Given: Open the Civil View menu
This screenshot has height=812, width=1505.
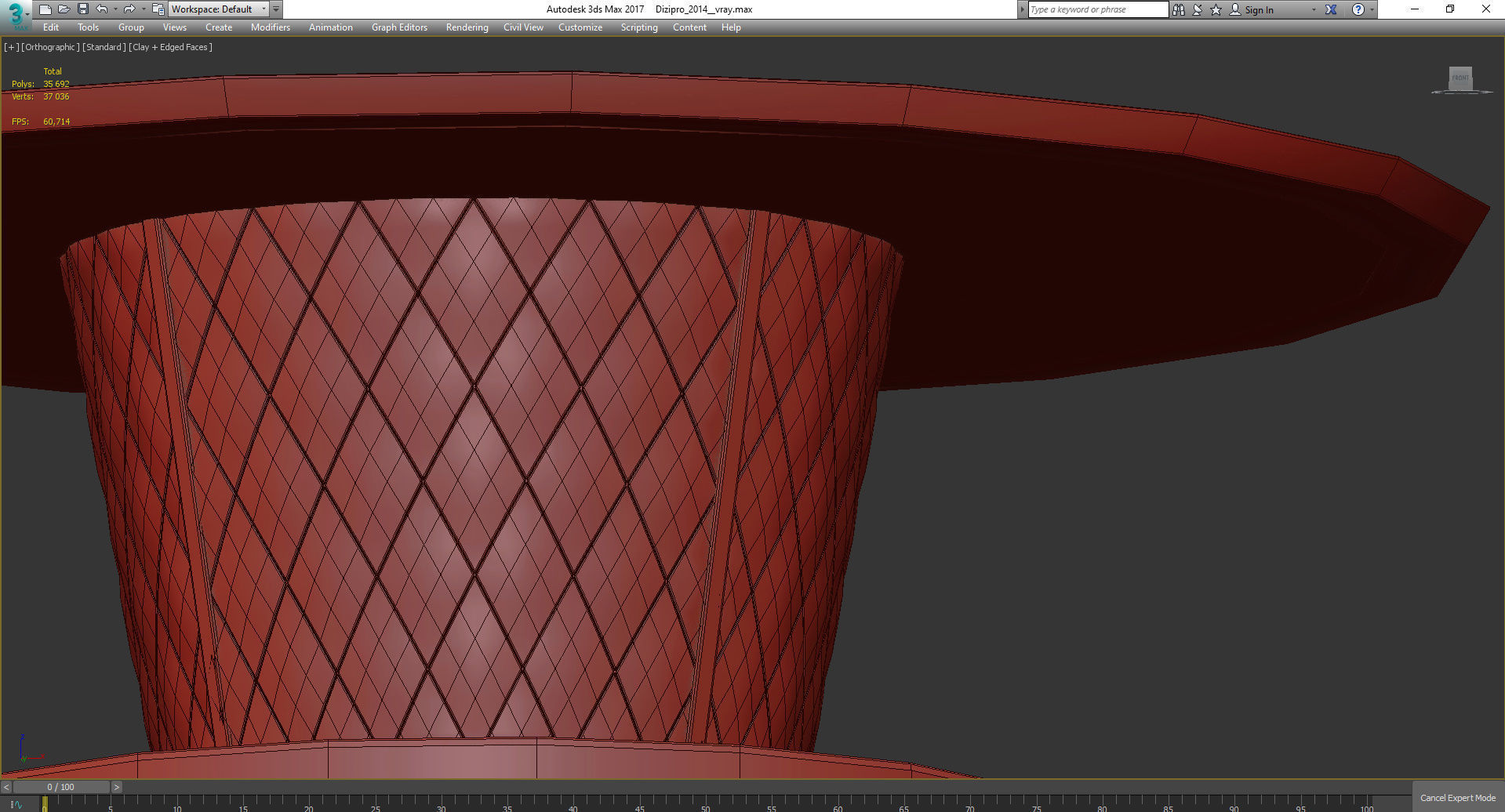Looking at the screenshot, I should pos(523,27).
